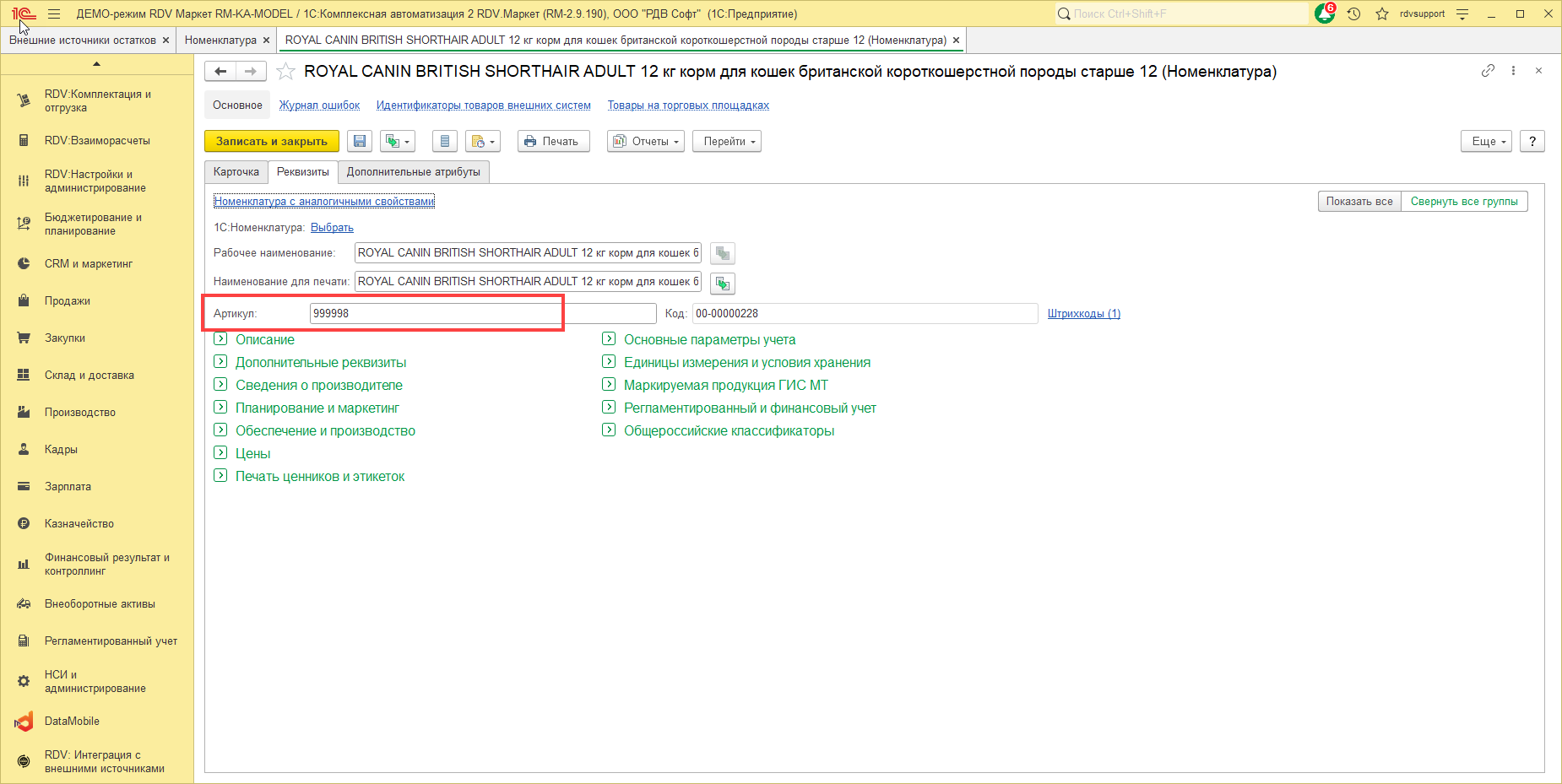Open RDV: Интеграция с внешними источниками section

tap(97, 762)
